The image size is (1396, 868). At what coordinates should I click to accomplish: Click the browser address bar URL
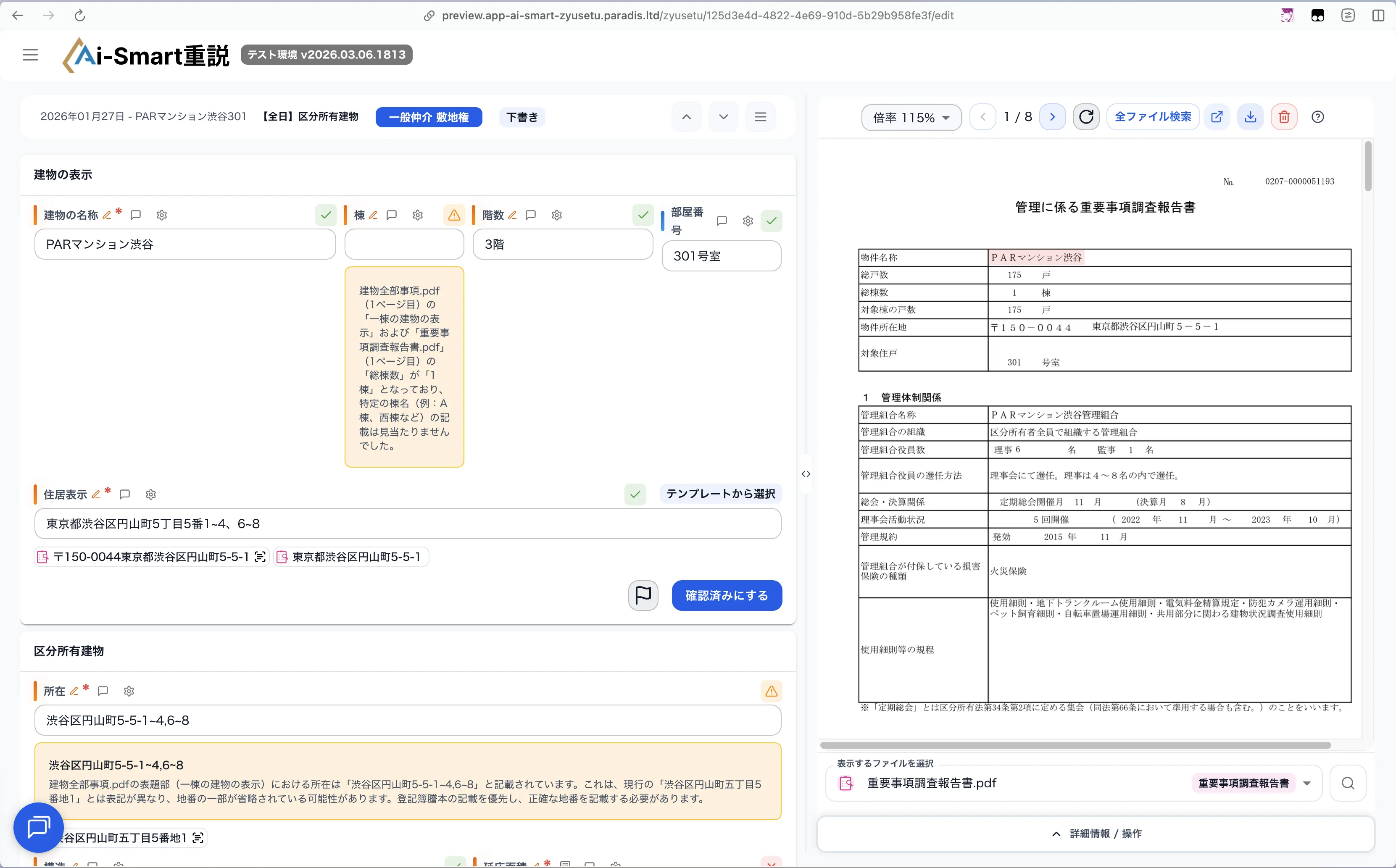pos(698,16)
